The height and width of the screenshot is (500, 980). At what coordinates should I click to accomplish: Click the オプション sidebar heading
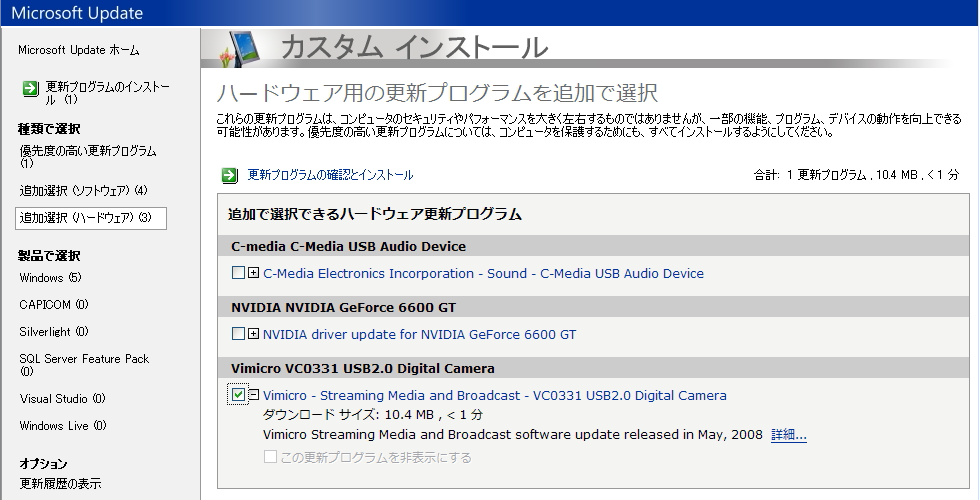(x=43, y=464)
